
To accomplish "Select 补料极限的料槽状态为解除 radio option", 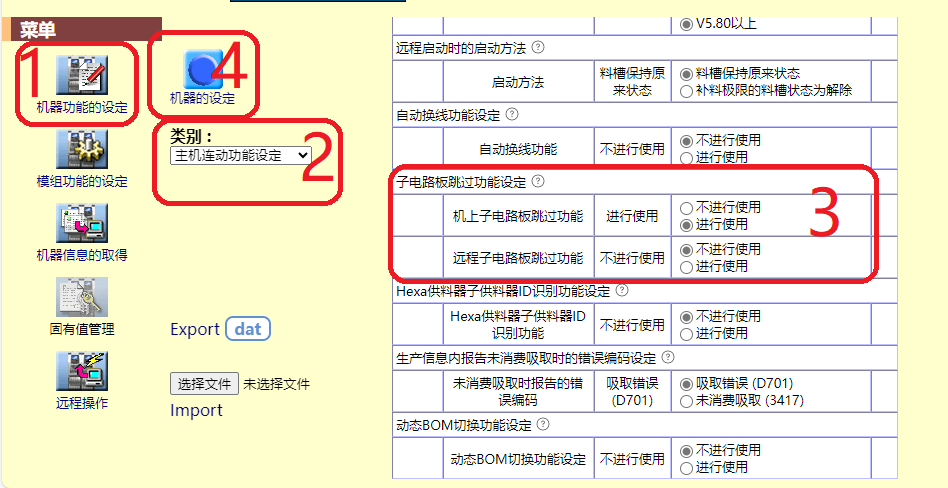I will (686, 90).
